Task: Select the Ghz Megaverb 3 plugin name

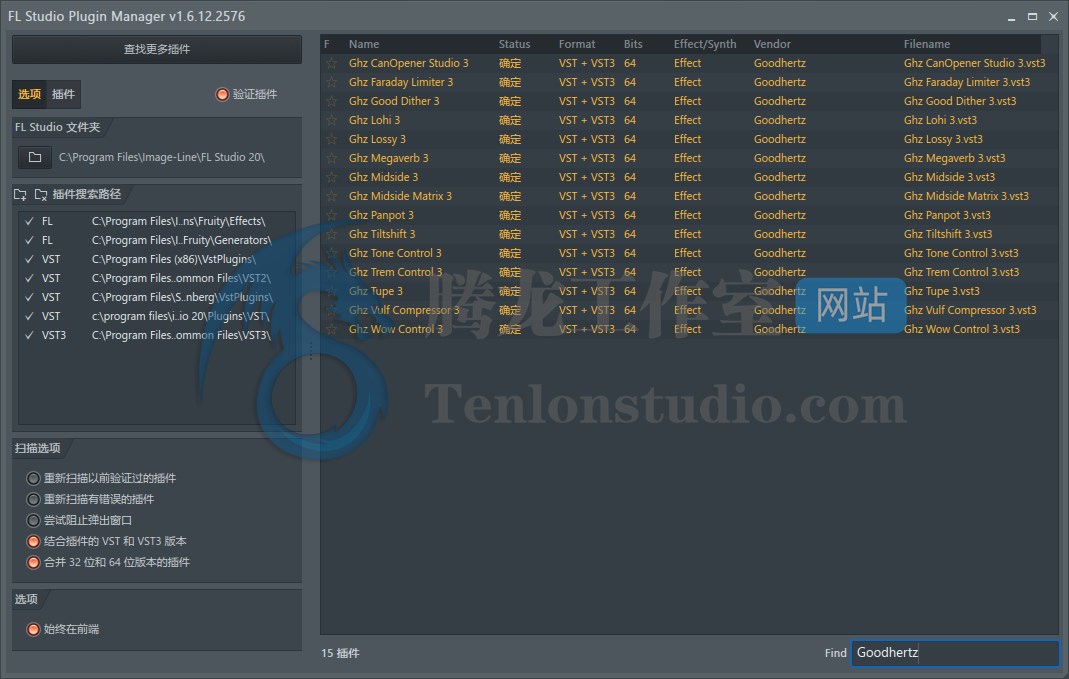Action: (389, 159)
